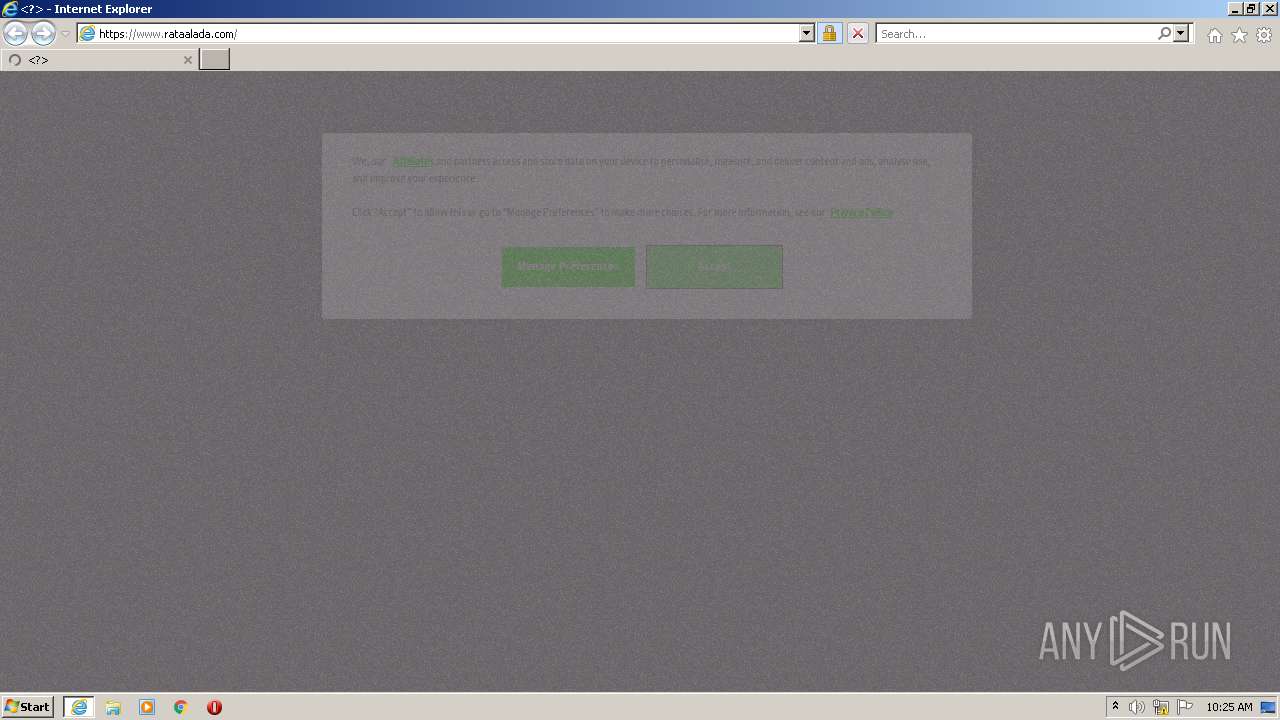This screenshot has height=720, width=1280.
Task: Close the <?> tab
Action: click(x=187, y=60)
